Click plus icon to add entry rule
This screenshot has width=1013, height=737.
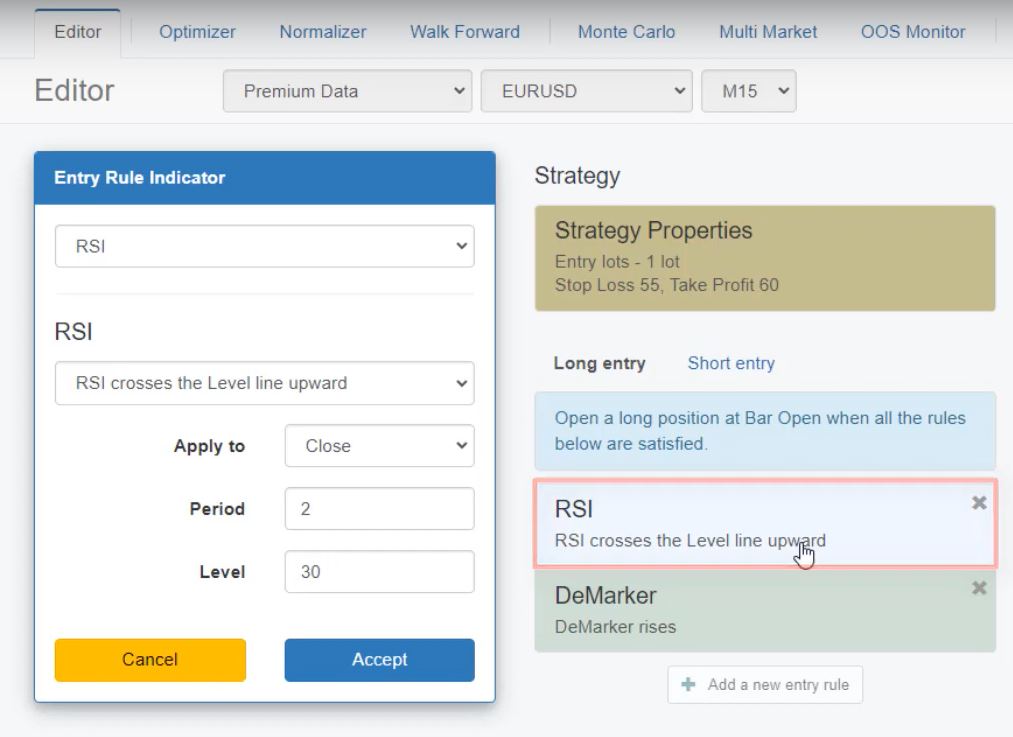coord(688,685)
